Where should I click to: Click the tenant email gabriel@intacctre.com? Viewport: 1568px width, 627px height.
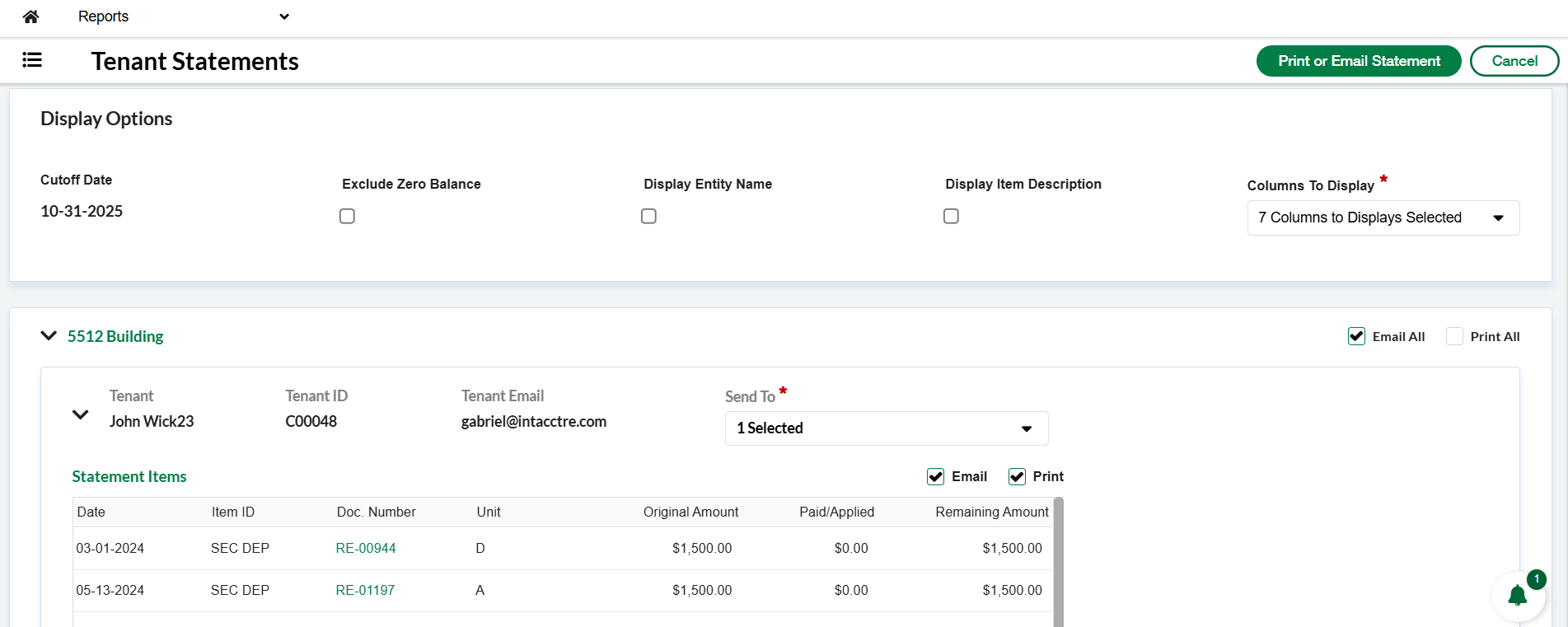tap(534, 422)
